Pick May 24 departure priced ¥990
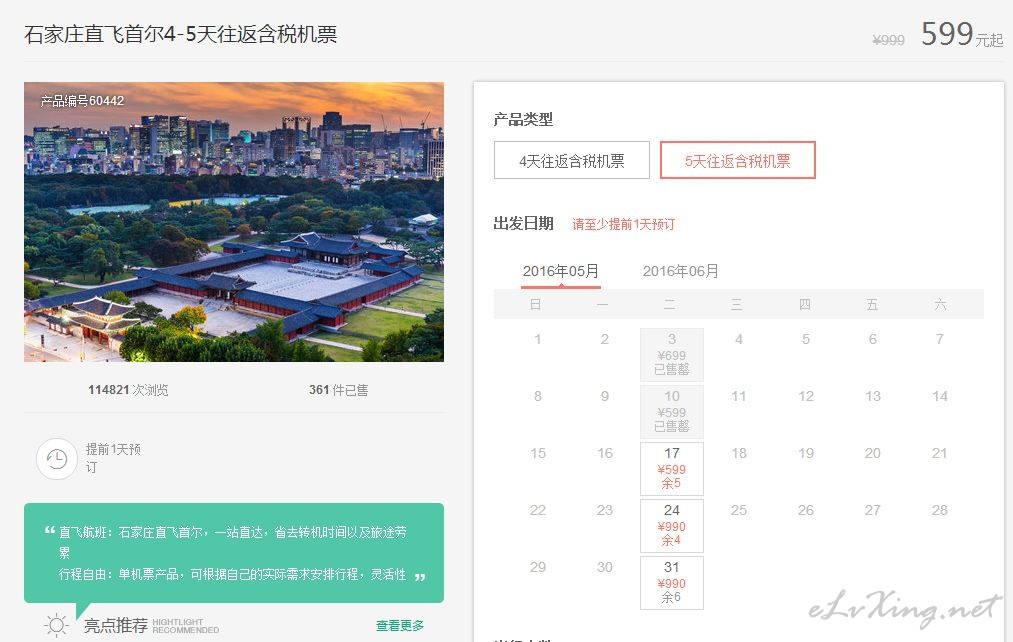The width and height of the screenshot is (1013, 642). click(x=672, y=525)
